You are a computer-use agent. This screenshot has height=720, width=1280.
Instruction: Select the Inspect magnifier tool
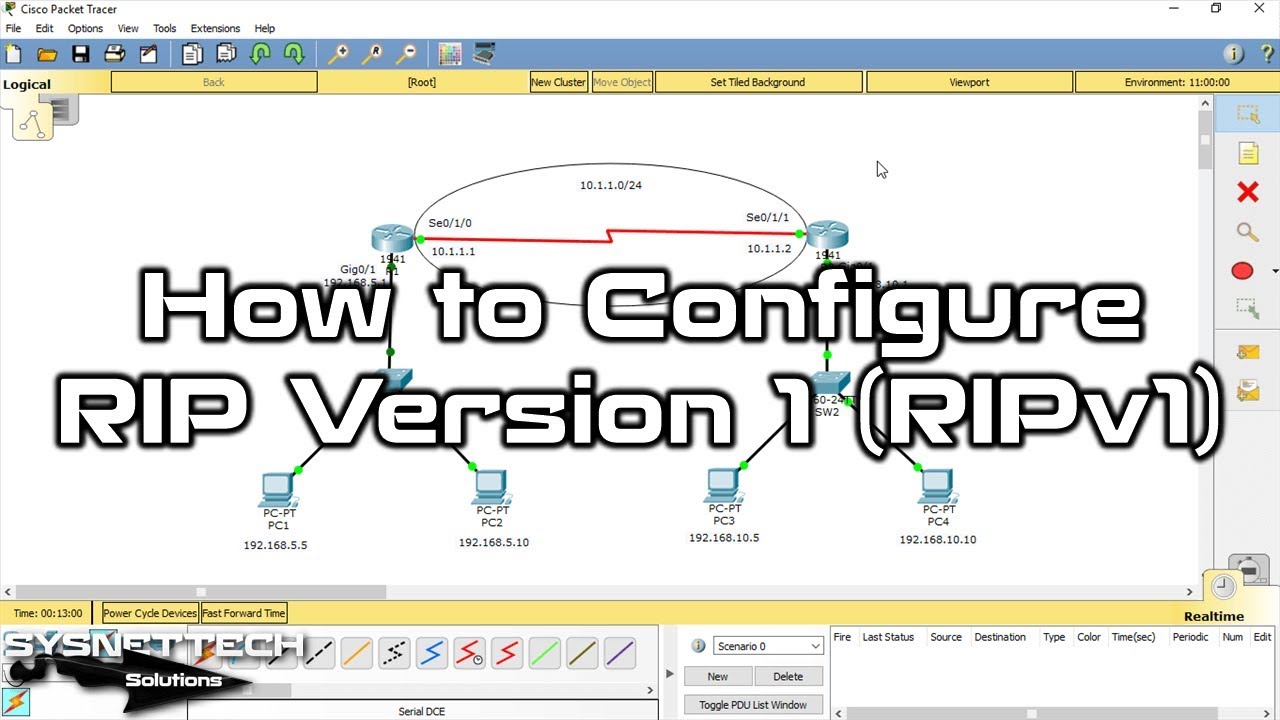[x=1247, y=232]
